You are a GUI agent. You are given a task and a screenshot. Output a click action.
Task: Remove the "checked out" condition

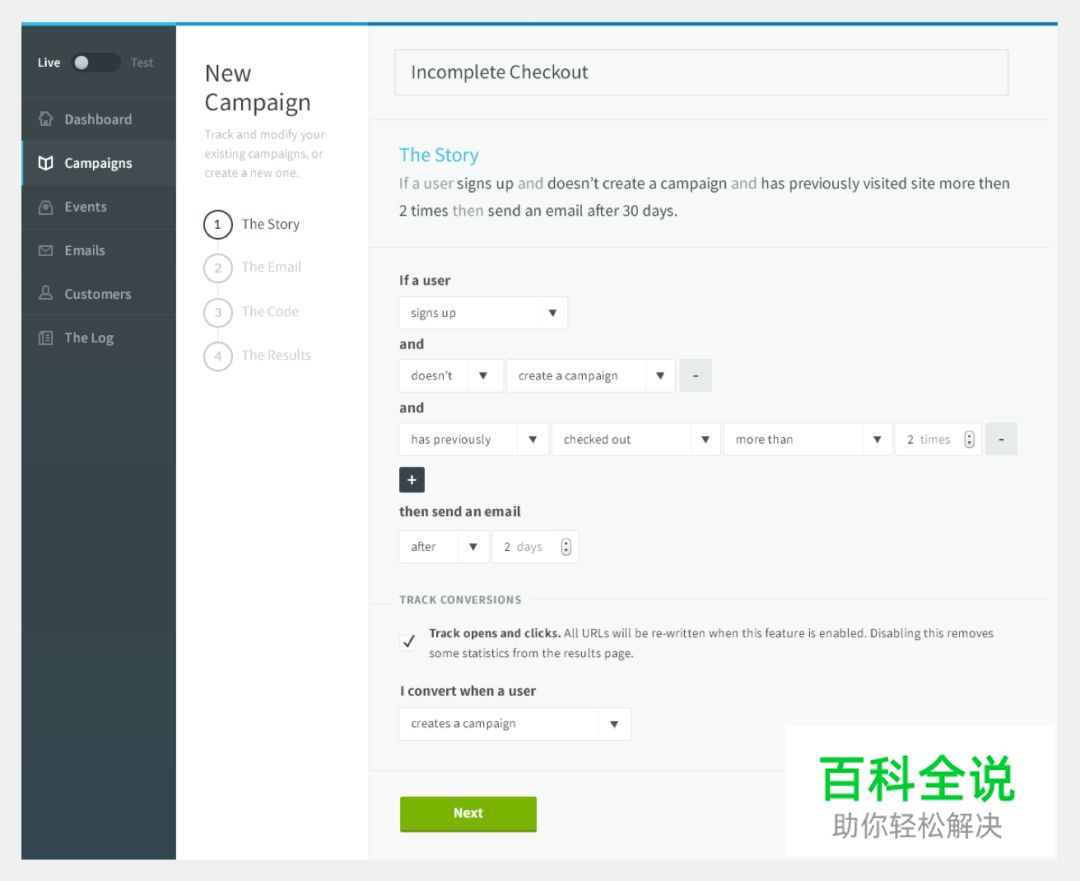pyautogui.click(x=1001, y=438)
